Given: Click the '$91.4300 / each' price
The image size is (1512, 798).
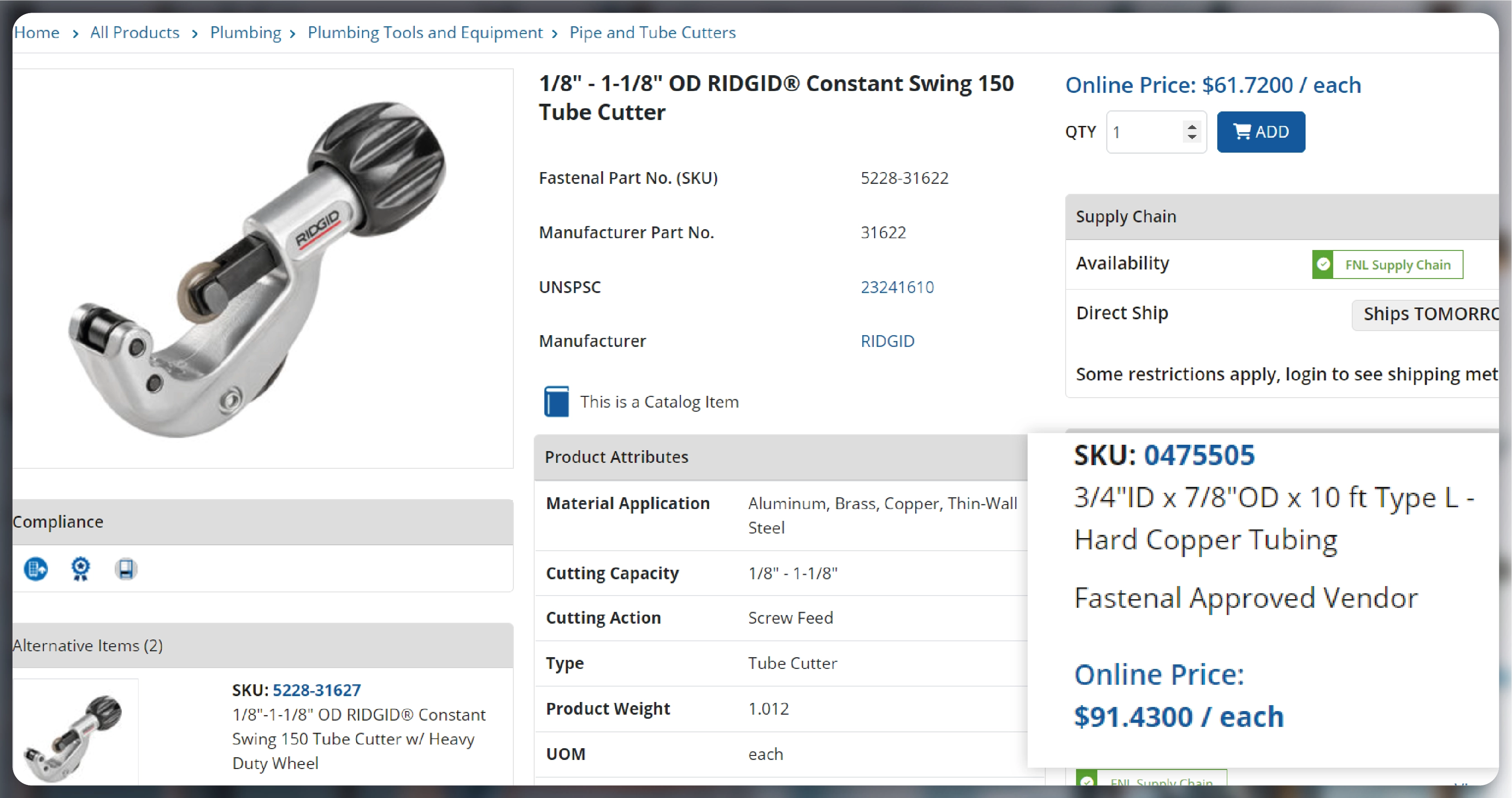Looking at the screenshot, I should pos(1179,716).
